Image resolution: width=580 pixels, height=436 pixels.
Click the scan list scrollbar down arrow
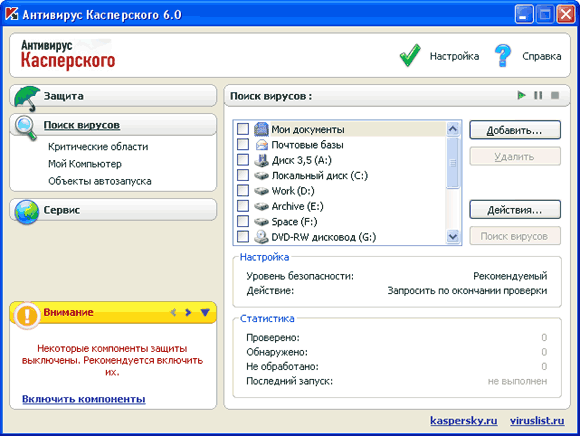(453, 236)
